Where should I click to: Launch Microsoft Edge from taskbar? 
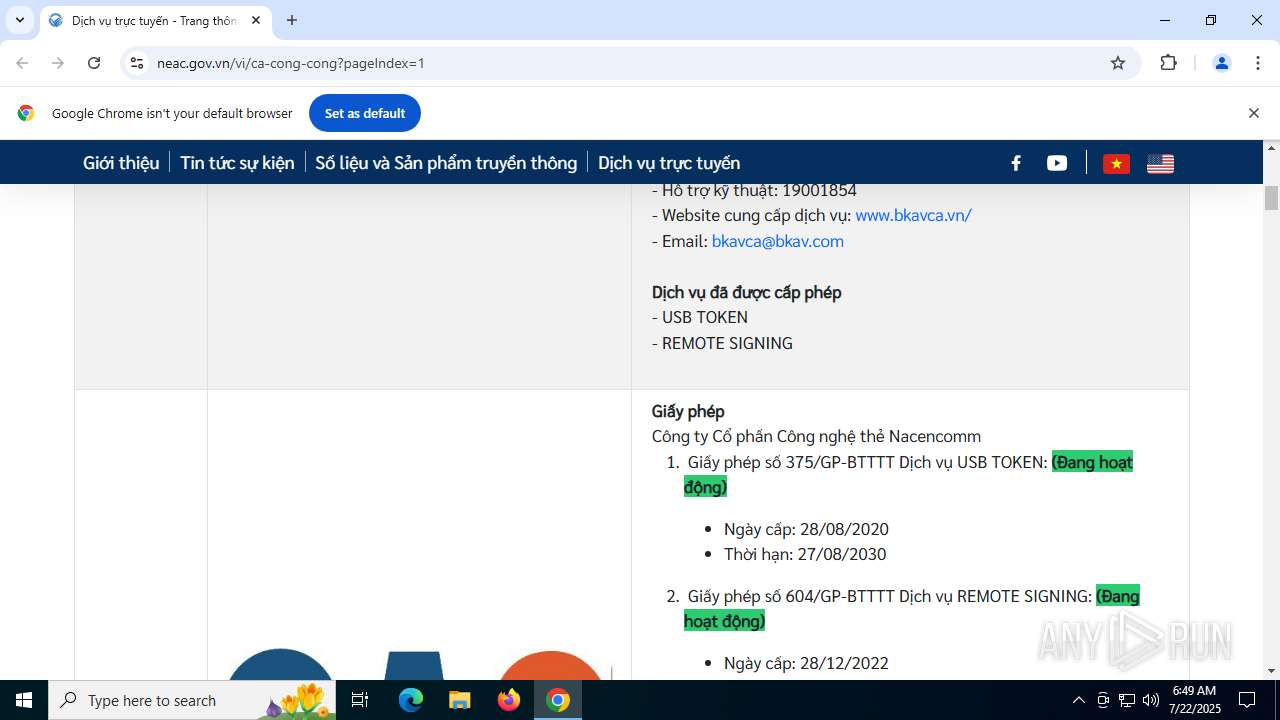coord(411,700)
